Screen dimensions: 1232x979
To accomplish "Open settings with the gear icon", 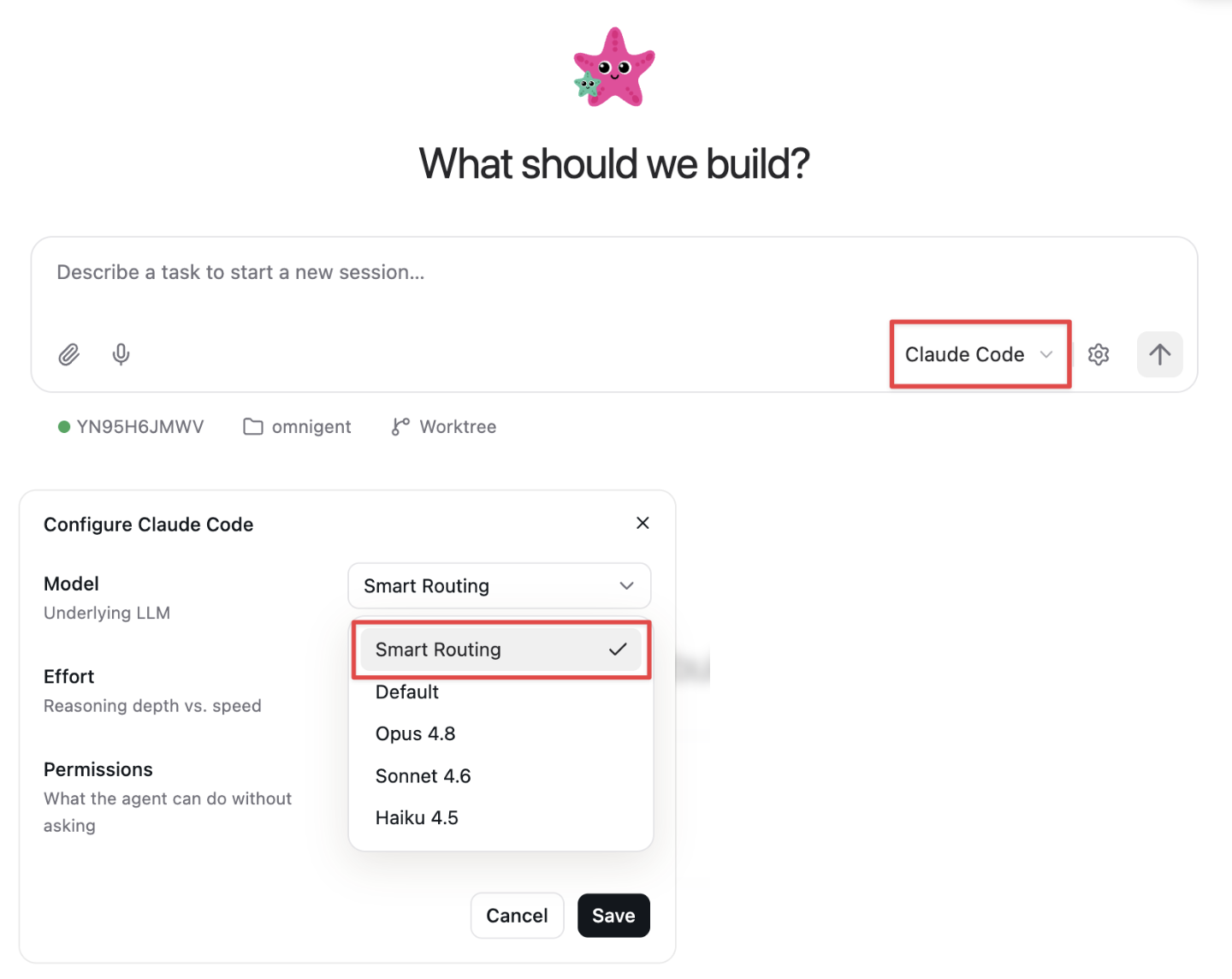I will [1099, 354].
